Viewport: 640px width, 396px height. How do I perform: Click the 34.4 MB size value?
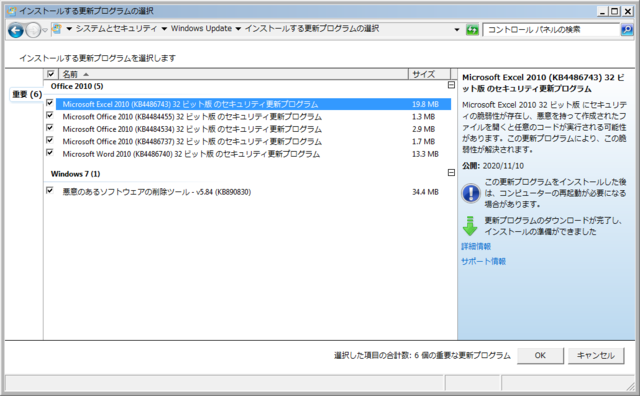tap(425, 192)
